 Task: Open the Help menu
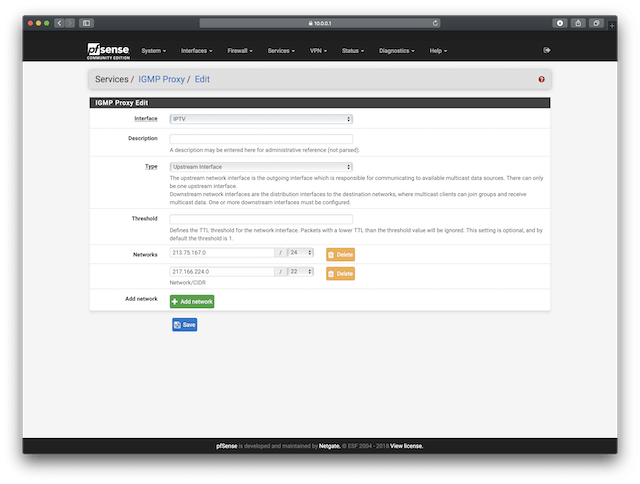click(438, 51)
